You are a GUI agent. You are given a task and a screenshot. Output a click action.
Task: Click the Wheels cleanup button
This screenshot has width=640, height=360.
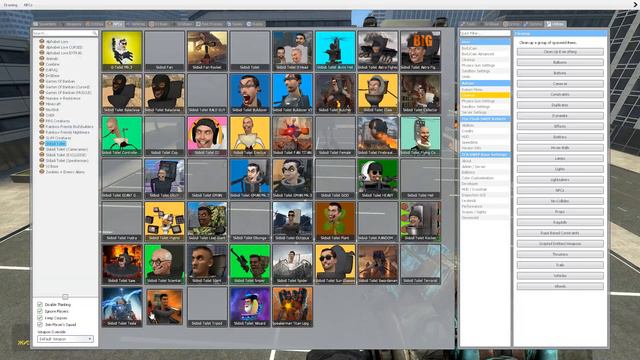(x=560, y=286)
